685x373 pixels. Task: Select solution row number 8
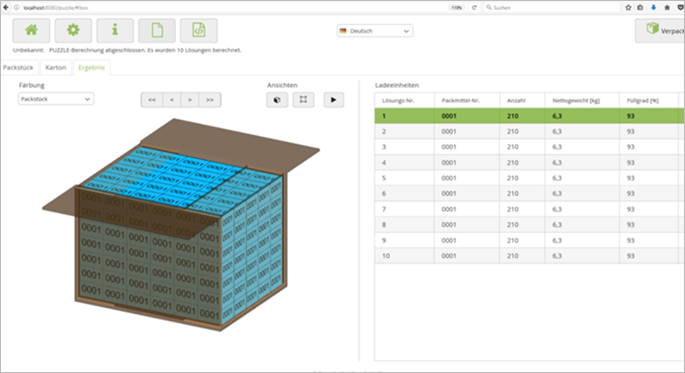(x=529, y=224)
